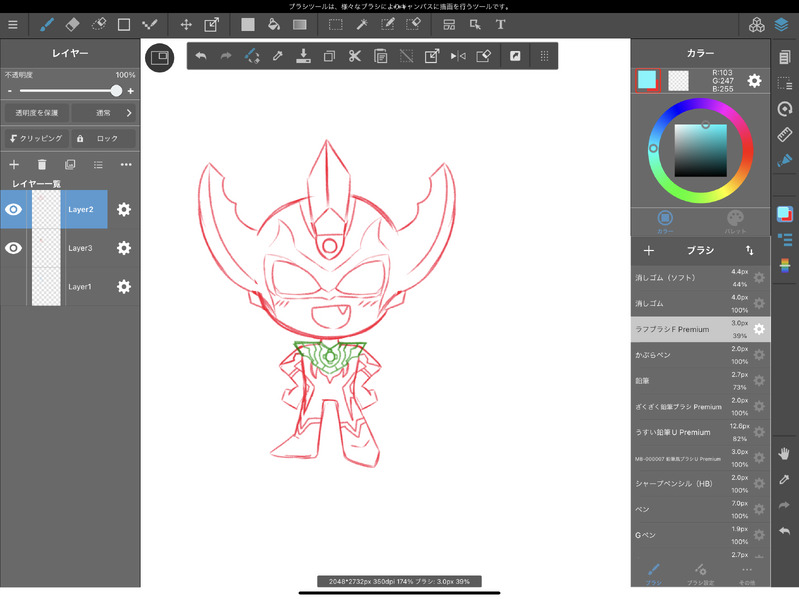Select the Text tool

[x=500, y=24]
